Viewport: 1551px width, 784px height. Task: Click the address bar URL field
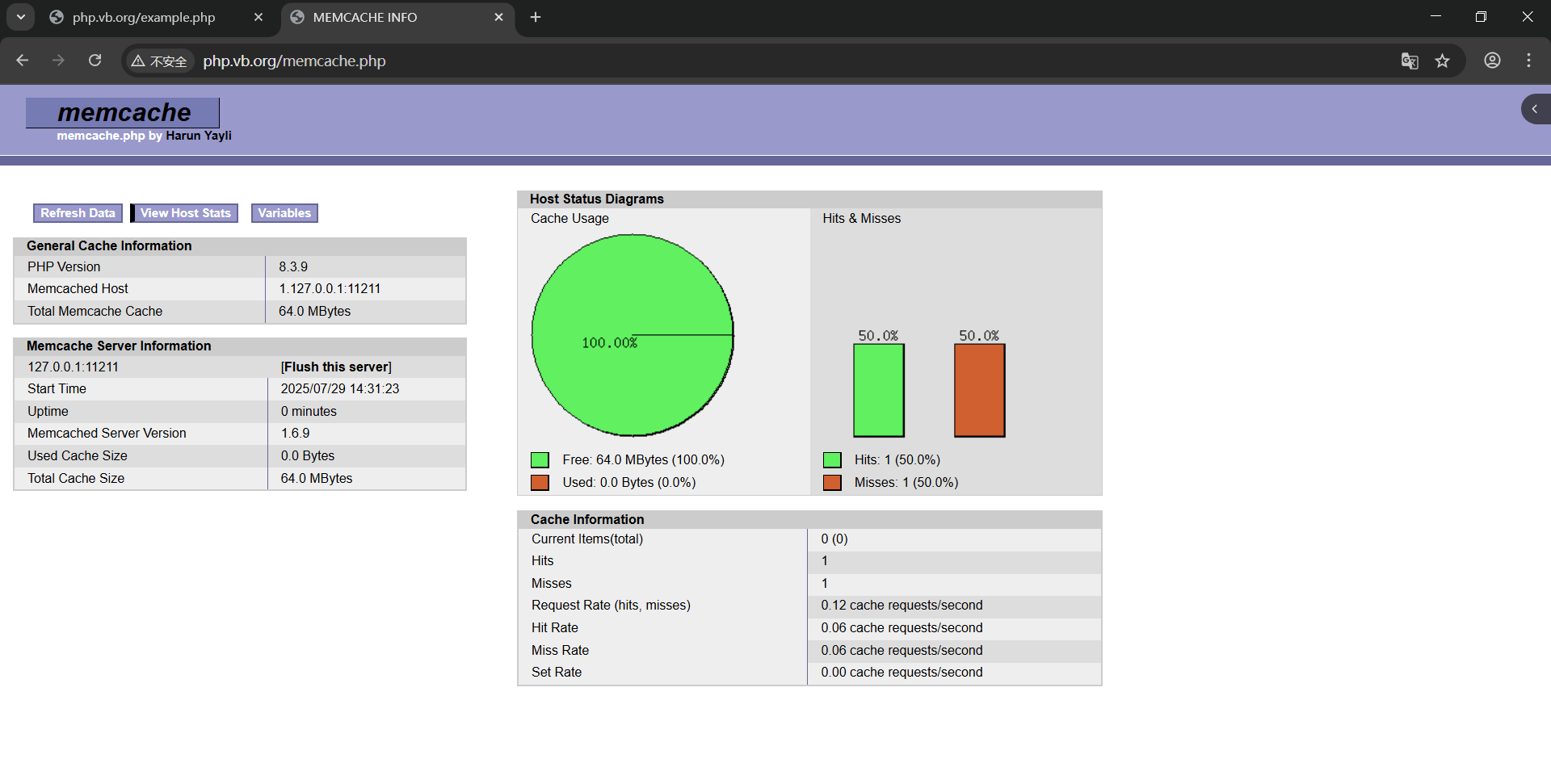792,61
